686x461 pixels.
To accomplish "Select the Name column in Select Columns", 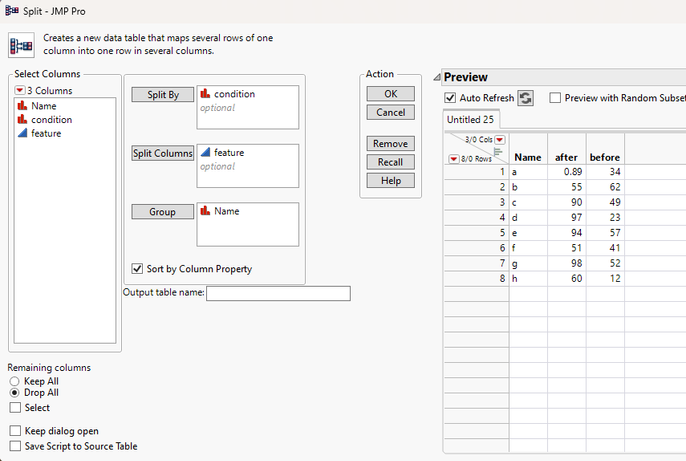I will tap(43, 106).
